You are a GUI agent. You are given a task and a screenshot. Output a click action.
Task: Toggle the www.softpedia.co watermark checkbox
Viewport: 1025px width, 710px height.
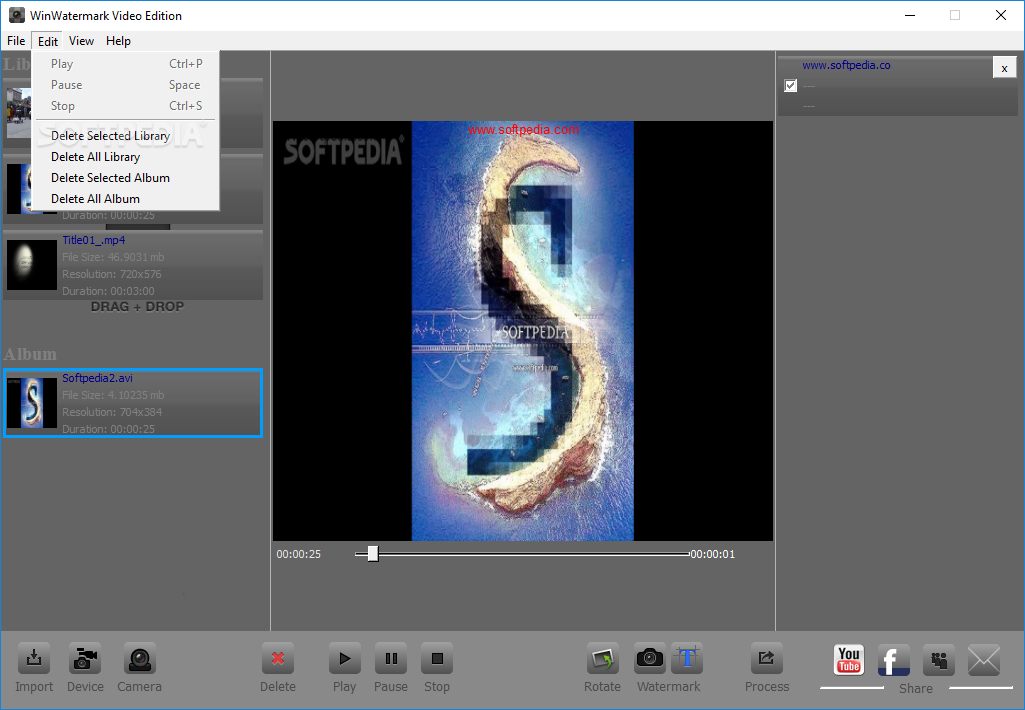790,86
